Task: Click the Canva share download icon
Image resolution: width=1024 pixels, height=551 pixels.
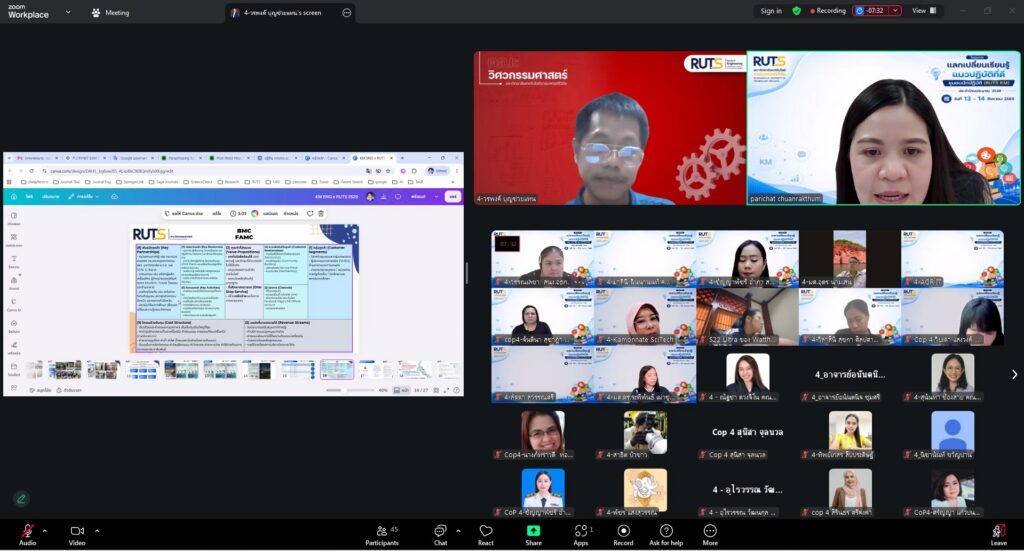Action: pos(383,197)
